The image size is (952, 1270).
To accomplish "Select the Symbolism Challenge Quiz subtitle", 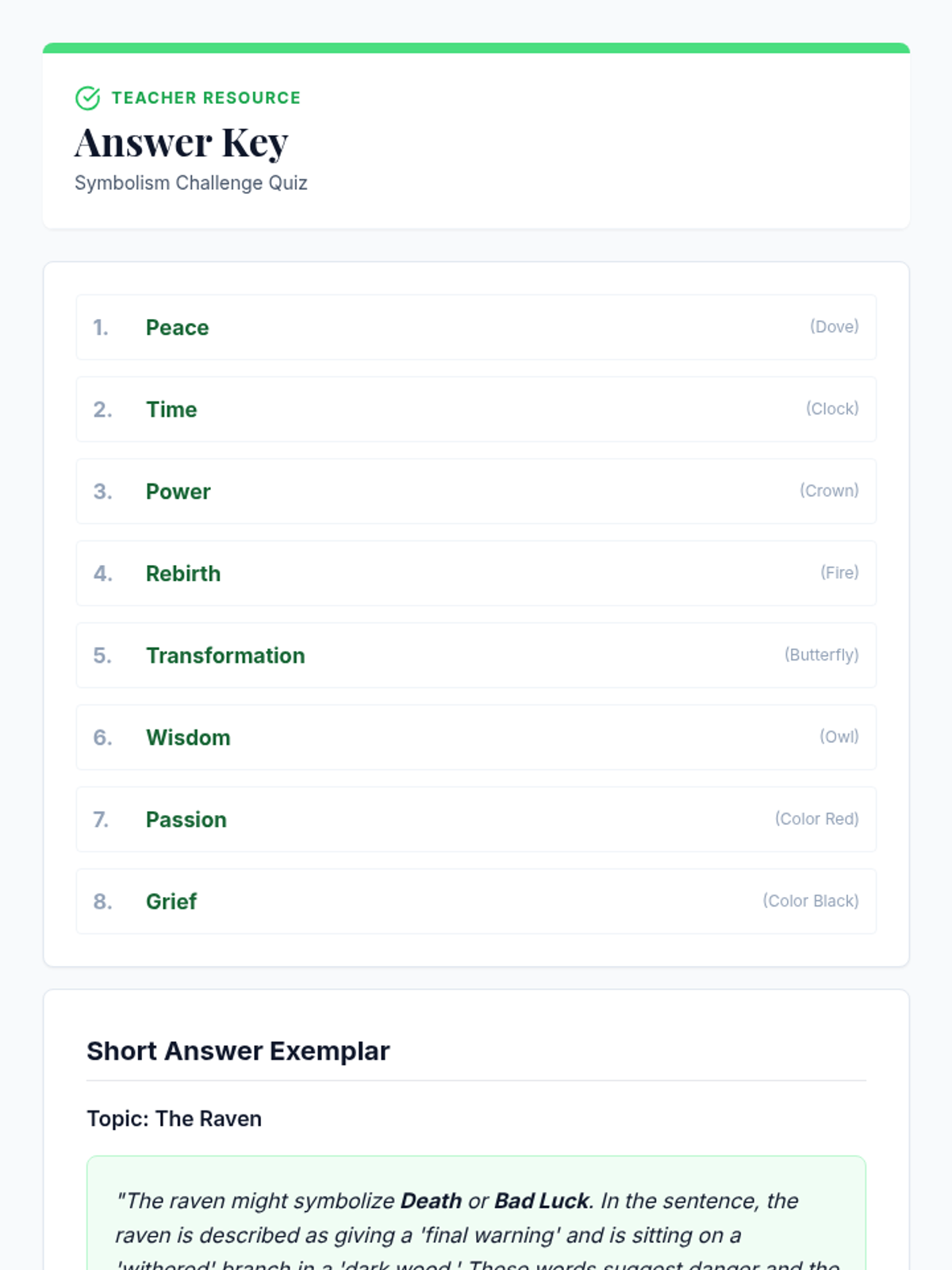I will point(190,183).
